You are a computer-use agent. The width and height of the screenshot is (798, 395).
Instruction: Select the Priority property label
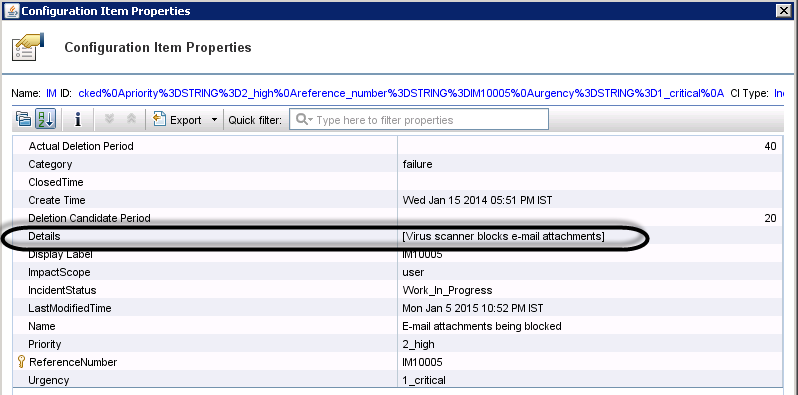[45, 344]
